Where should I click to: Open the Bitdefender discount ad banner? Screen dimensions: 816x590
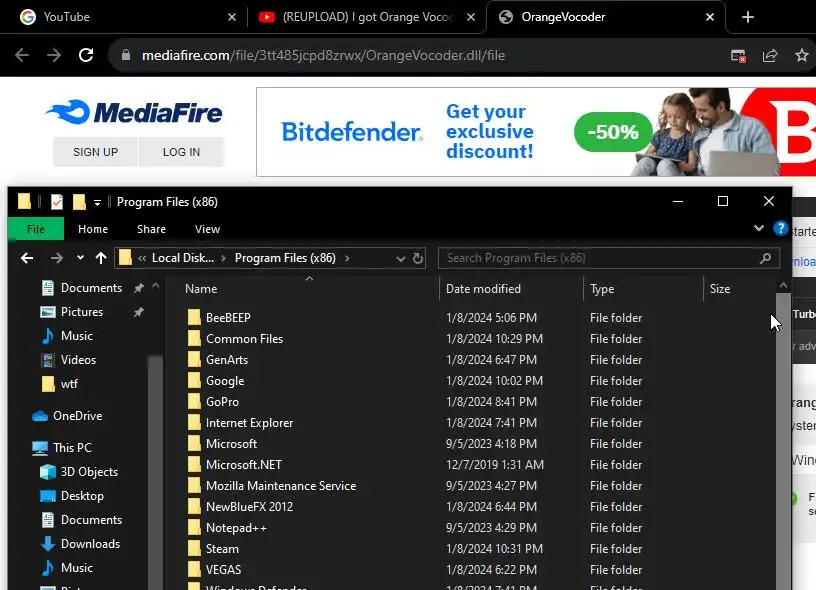(536, 132)
